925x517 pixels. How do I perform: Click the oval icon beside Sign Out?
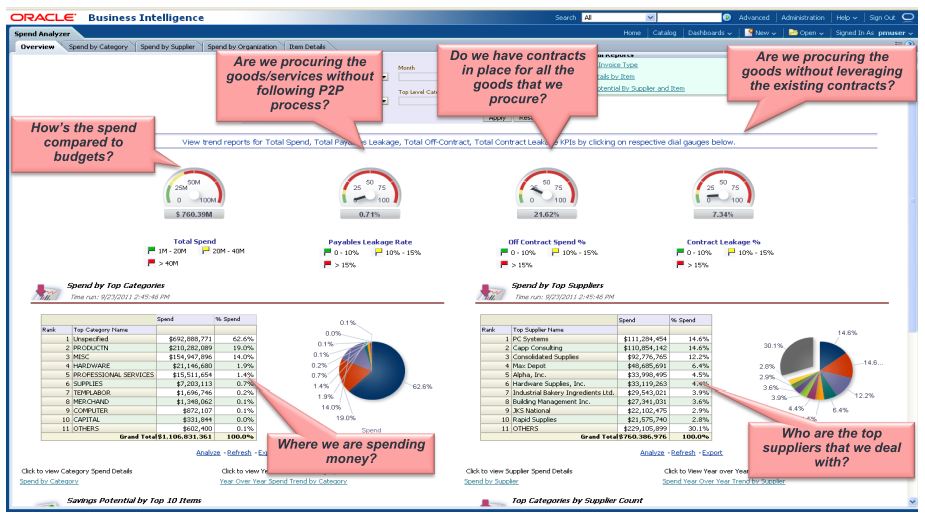[x=908, y=17]
